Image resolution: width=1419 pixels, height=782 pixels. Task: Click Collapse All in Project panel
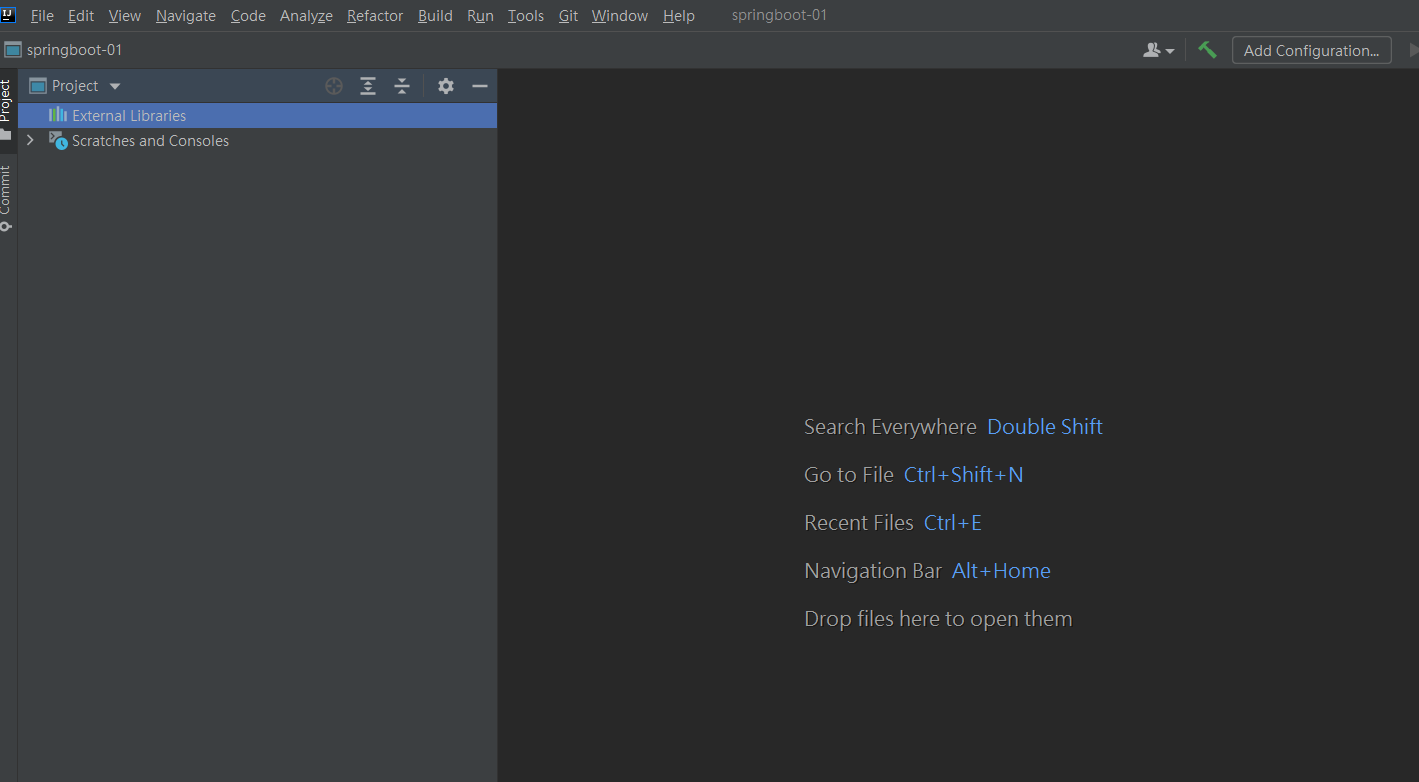click(x=402, y=86)
